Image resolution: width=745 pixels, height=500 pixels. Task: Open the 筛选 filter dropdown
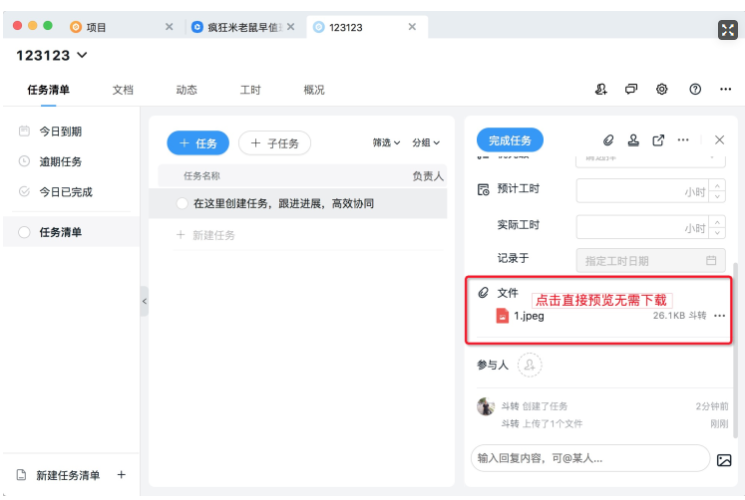pyautogui.click(x=386, y=143)
